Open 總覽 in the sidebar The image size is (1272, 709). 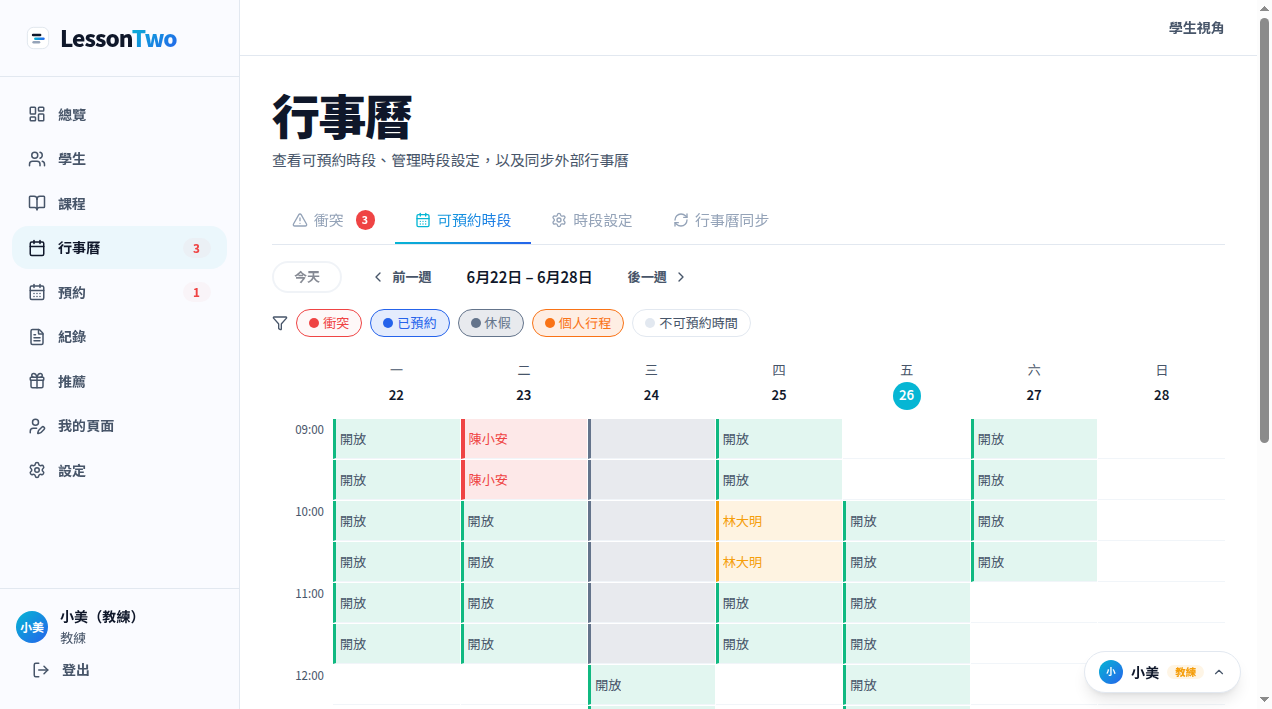[x=119, y=115]
